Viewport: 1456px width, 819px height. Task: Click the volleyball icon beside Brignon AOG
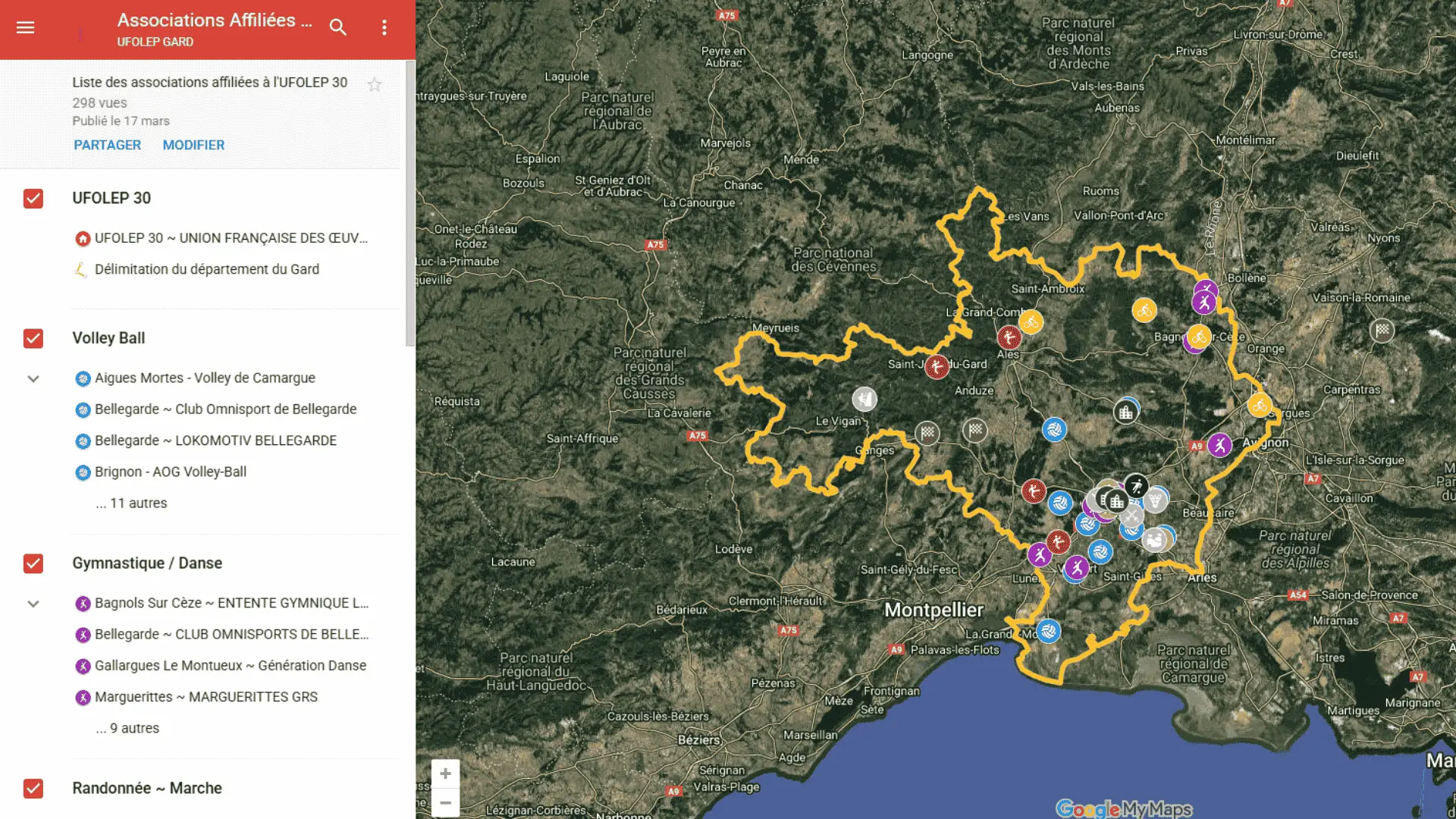83,472
